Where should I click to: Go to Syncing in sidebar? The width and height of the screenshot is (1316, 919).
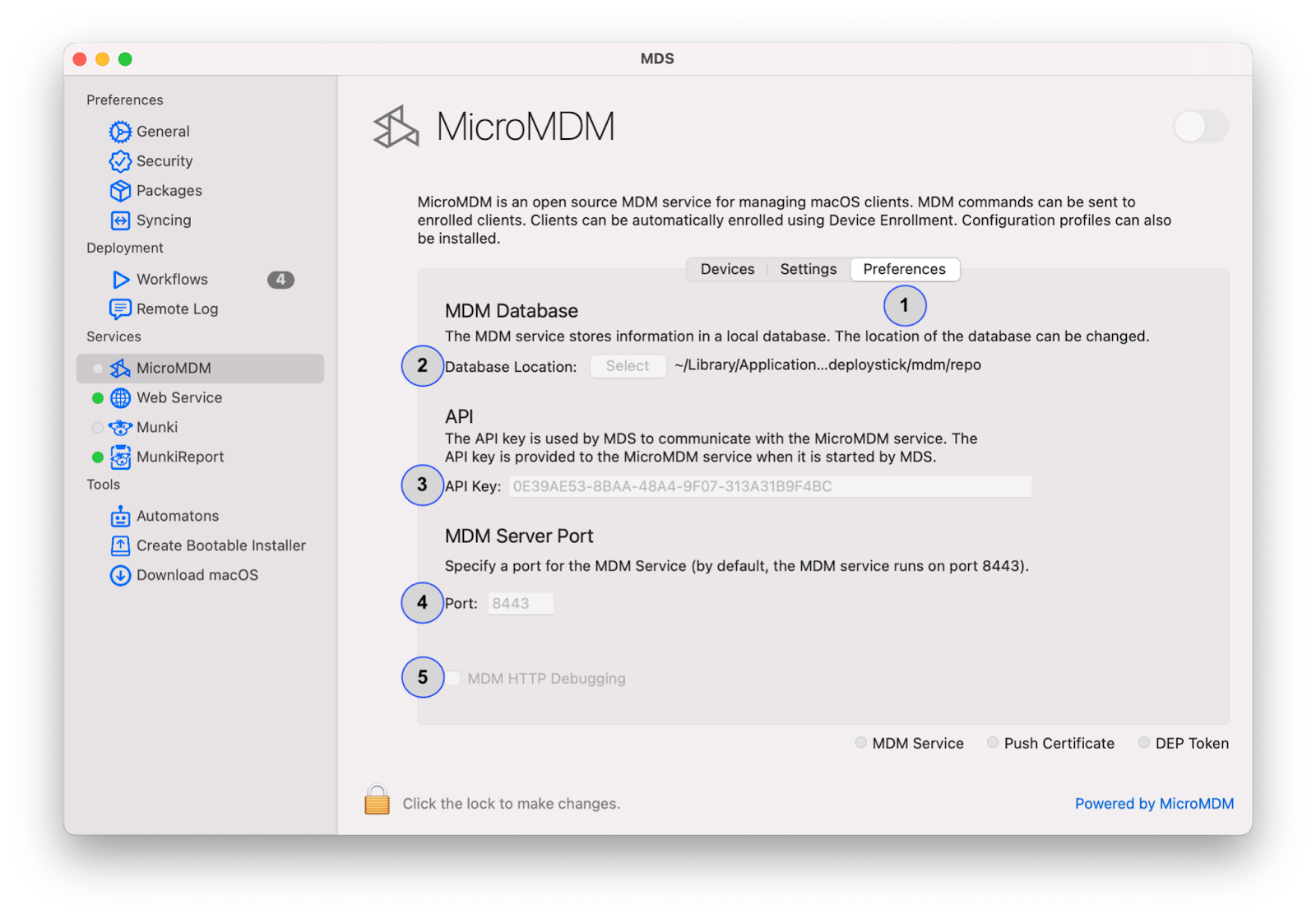click(x=164, y=220)
